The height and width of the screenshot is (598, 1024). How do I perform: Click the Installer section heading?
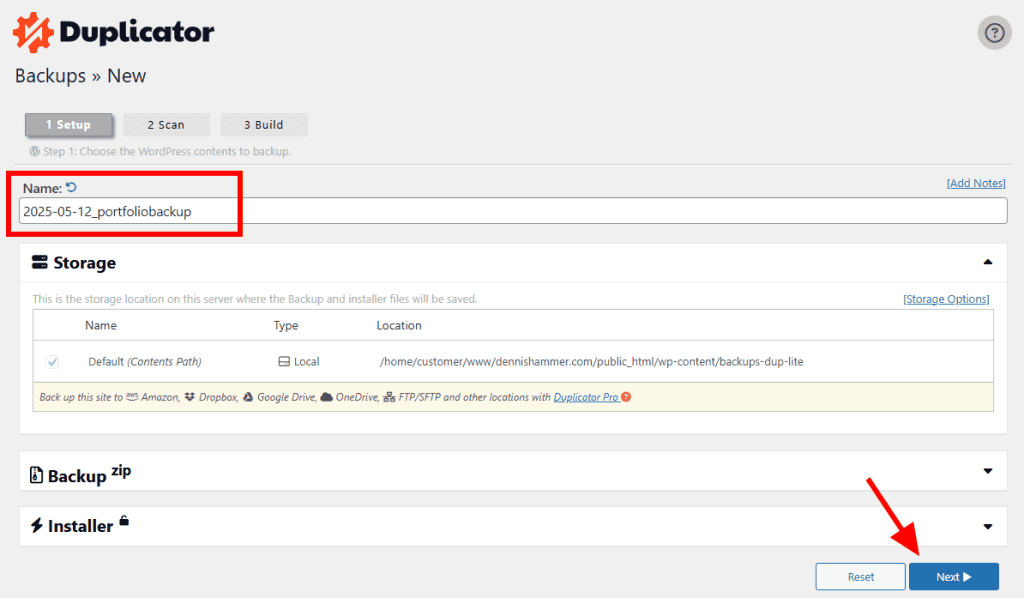pos(80,526)
